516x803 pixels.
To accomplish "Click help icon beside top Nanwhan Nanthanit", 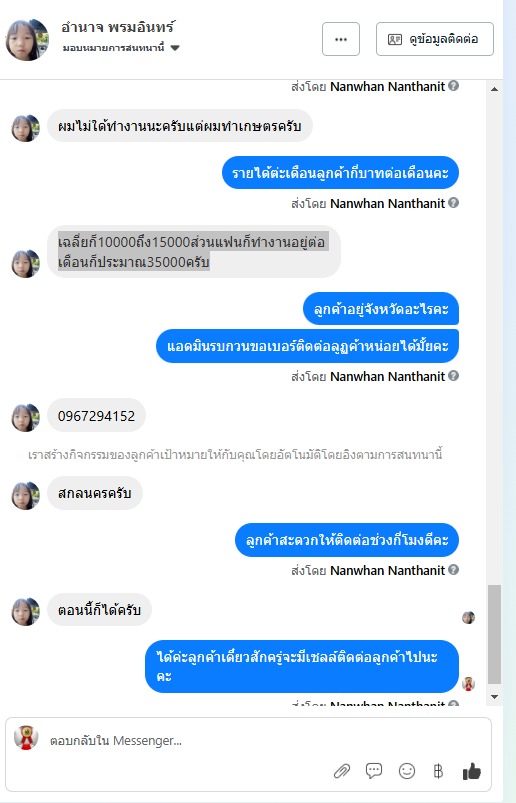I will (x=454, y=86).
